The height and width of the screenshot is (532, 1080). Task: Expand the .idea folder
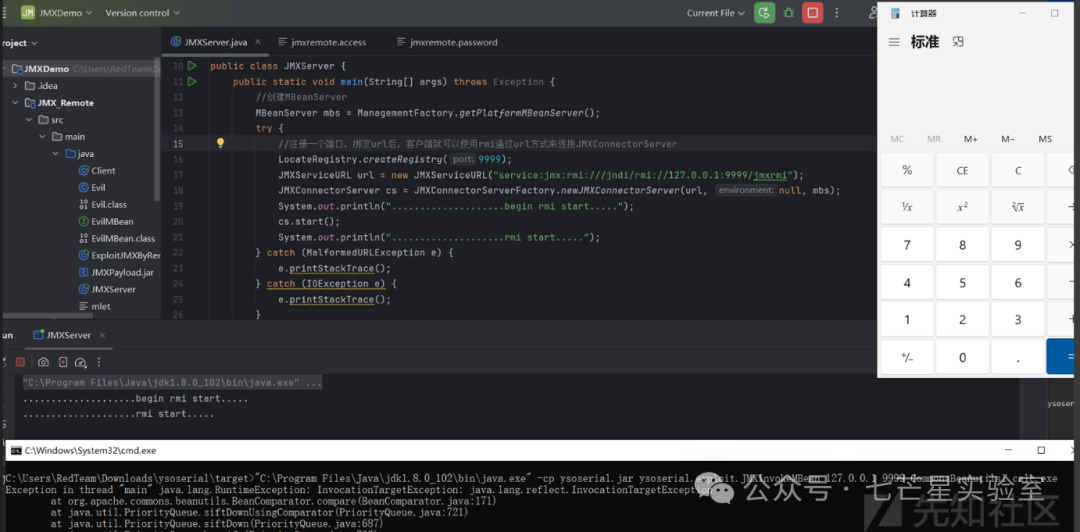[15, 85]
